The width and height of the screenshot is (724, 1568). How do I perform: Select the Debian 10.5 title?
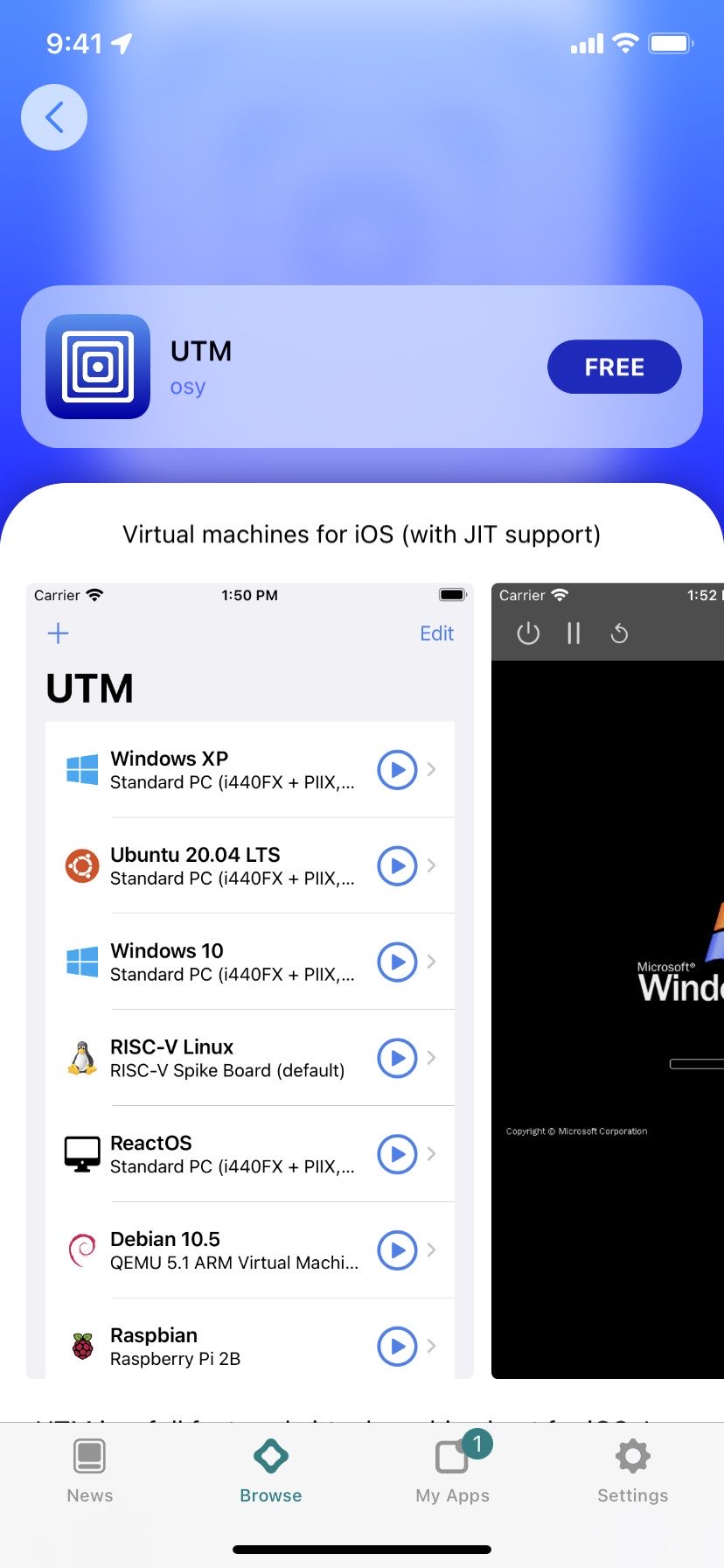(164, 1240)
